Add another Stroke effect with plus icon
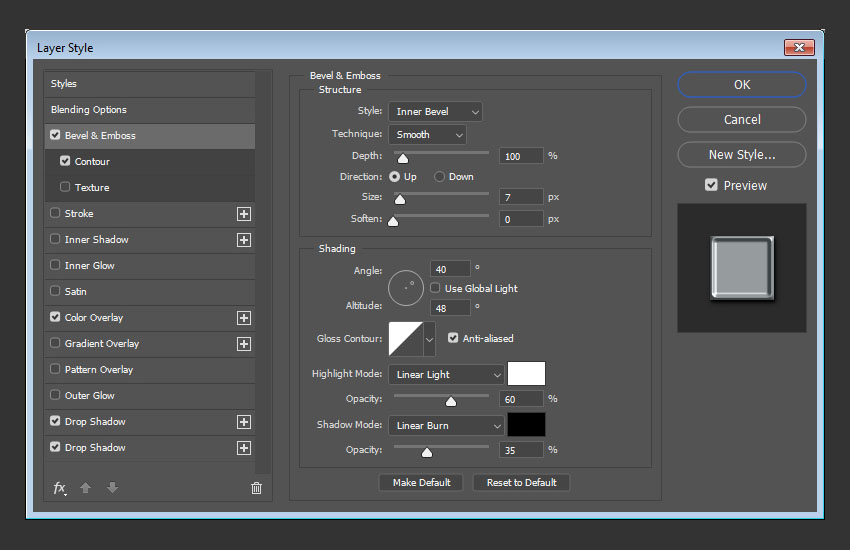Image resolution: width=850 pixels, height=550 pixels. (243, 214)
